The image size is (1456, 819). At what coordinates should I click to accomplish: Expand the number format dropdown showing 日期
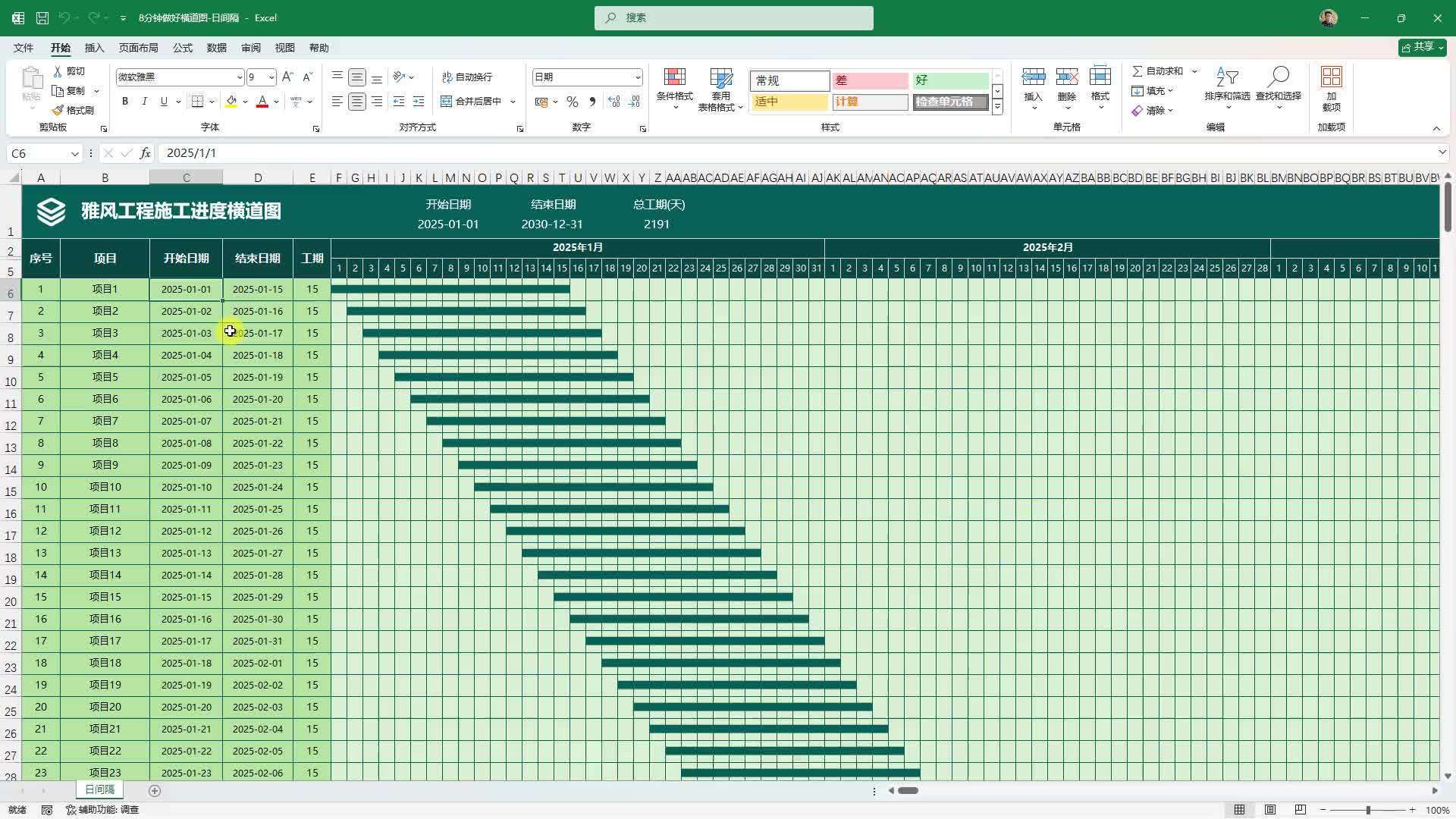pyautogui.click(x=637, y=77)
